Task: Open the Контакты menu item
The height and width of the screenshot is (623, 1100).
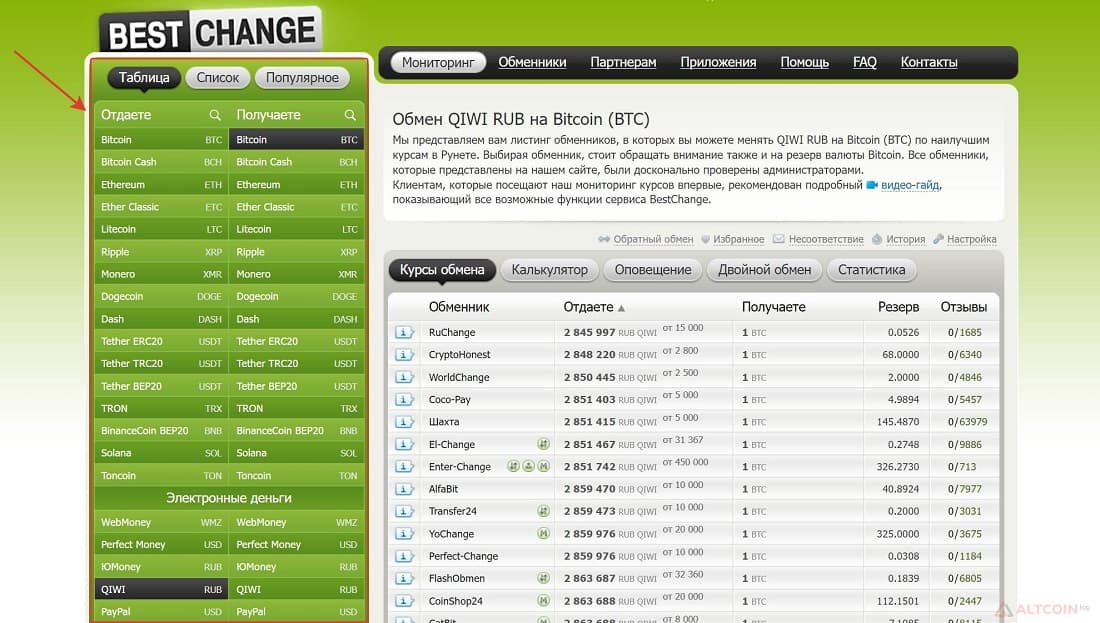Action: point(929,62)
